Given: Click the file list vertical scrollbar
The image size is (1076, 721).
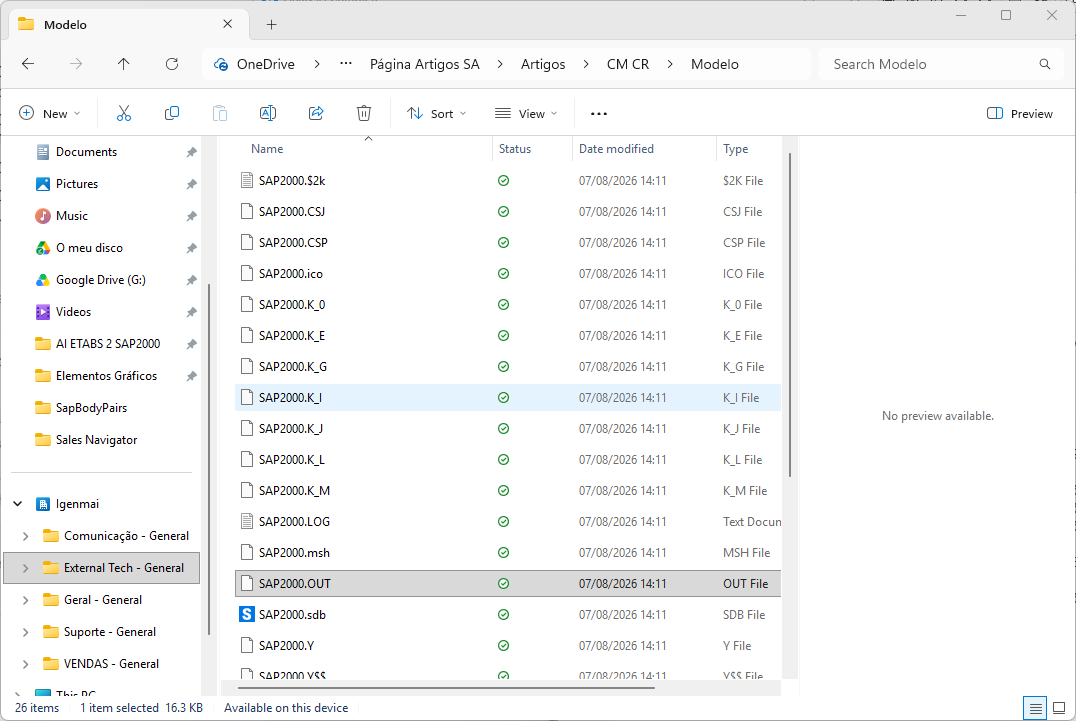Looking at the screenshot, I should pyautogui.click(x=790, y=314).
